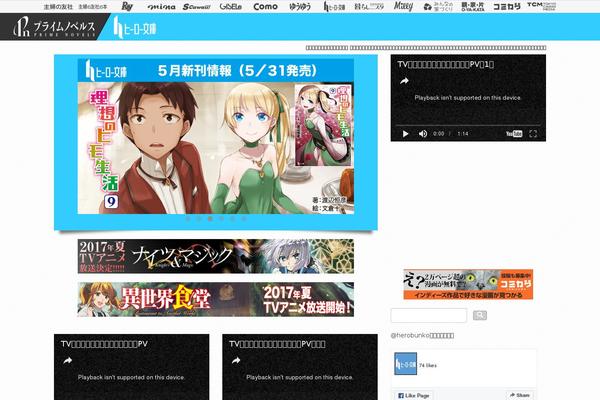This screenshot has height=400, width=600.
Task: Open the TCM logo link in top bar
Action: coord(541,6)
